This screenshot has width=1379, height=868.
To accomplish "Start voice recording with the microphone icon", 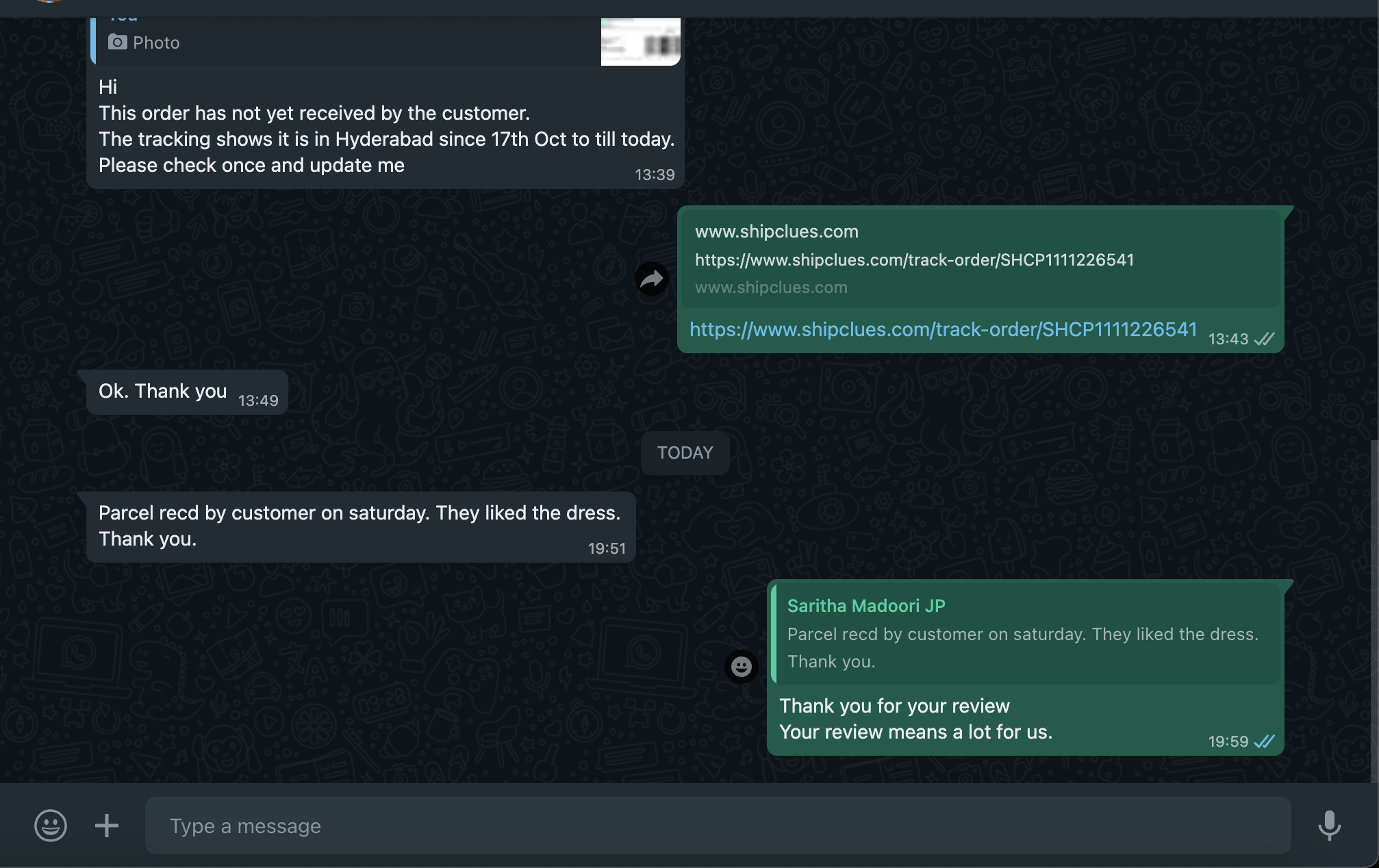I will coord(1329,825).
